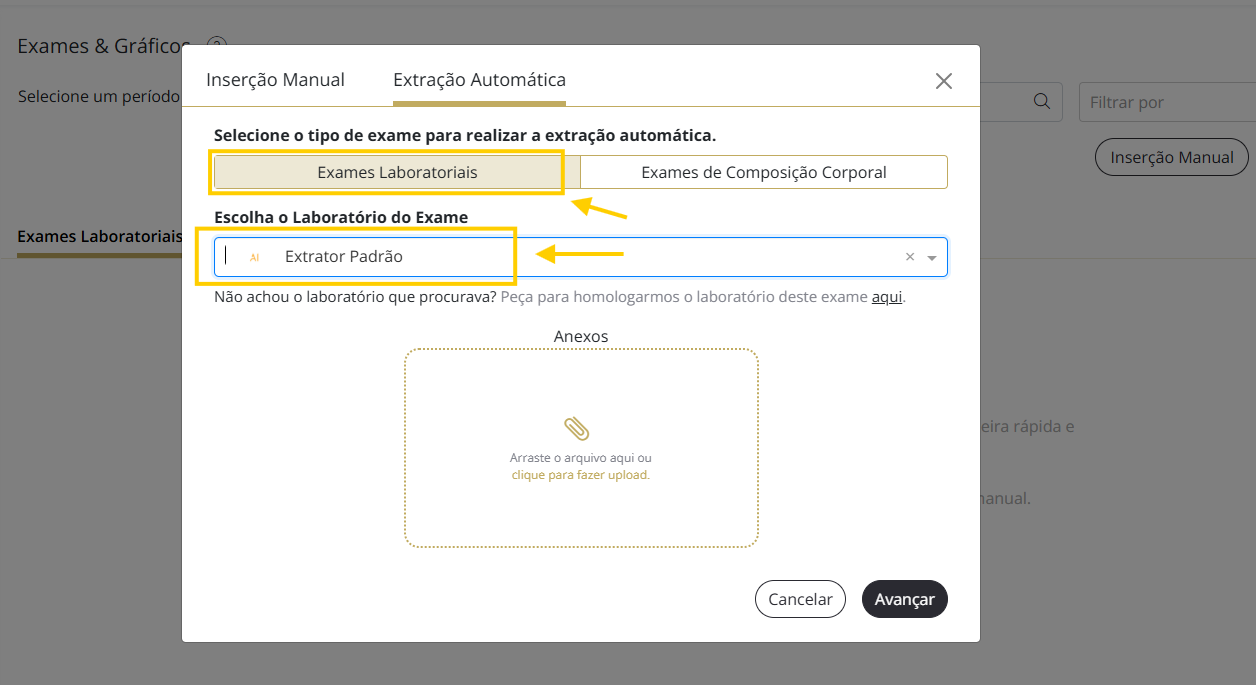Select the Exames Laboratoriais exam type

[x=397, y=172]
